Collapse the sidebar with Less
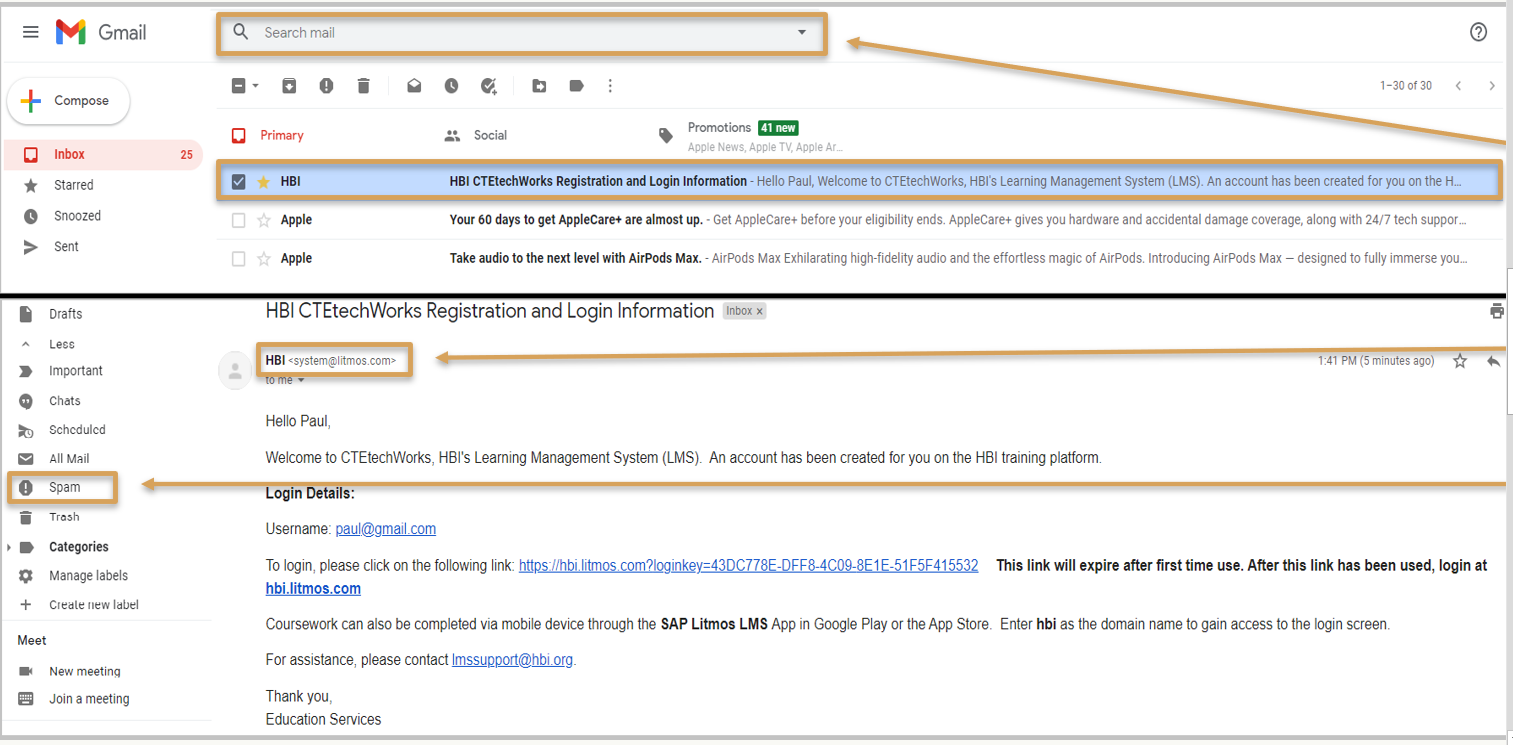 (61, 343)
